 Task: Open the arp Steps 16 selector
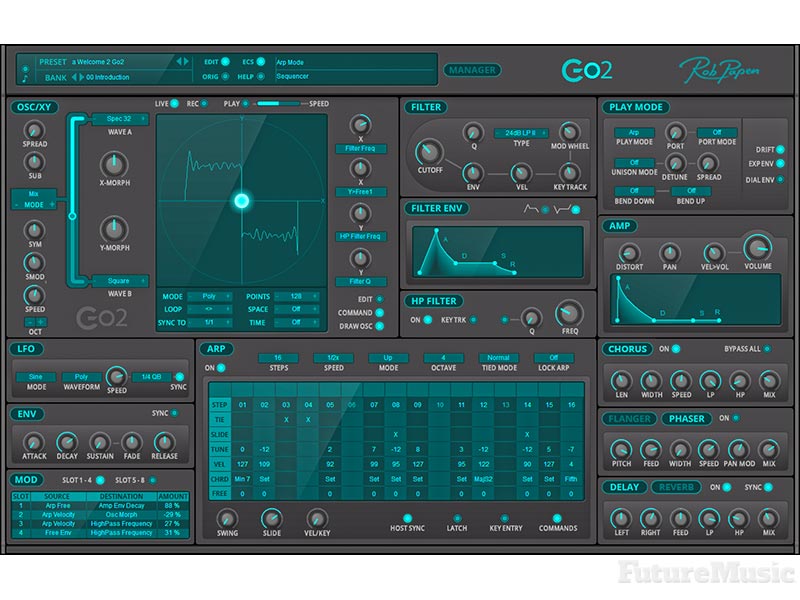[278, 358]
